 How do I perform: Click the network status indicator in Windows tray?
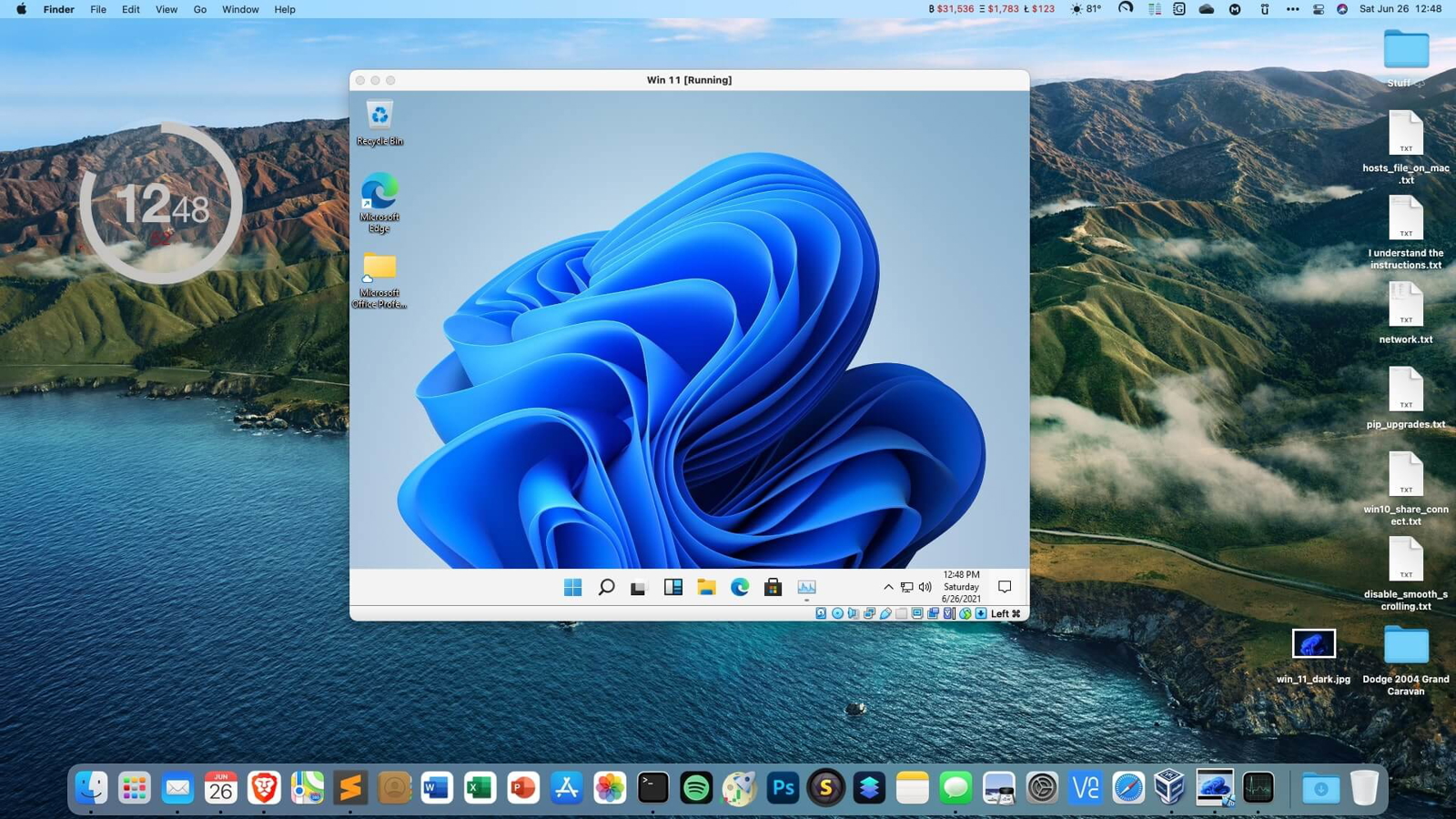(905, 587)
